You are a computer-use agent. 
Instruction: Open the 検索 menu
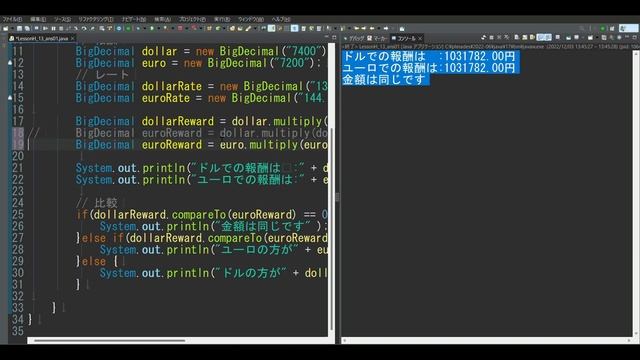click(x=162, y=19)
